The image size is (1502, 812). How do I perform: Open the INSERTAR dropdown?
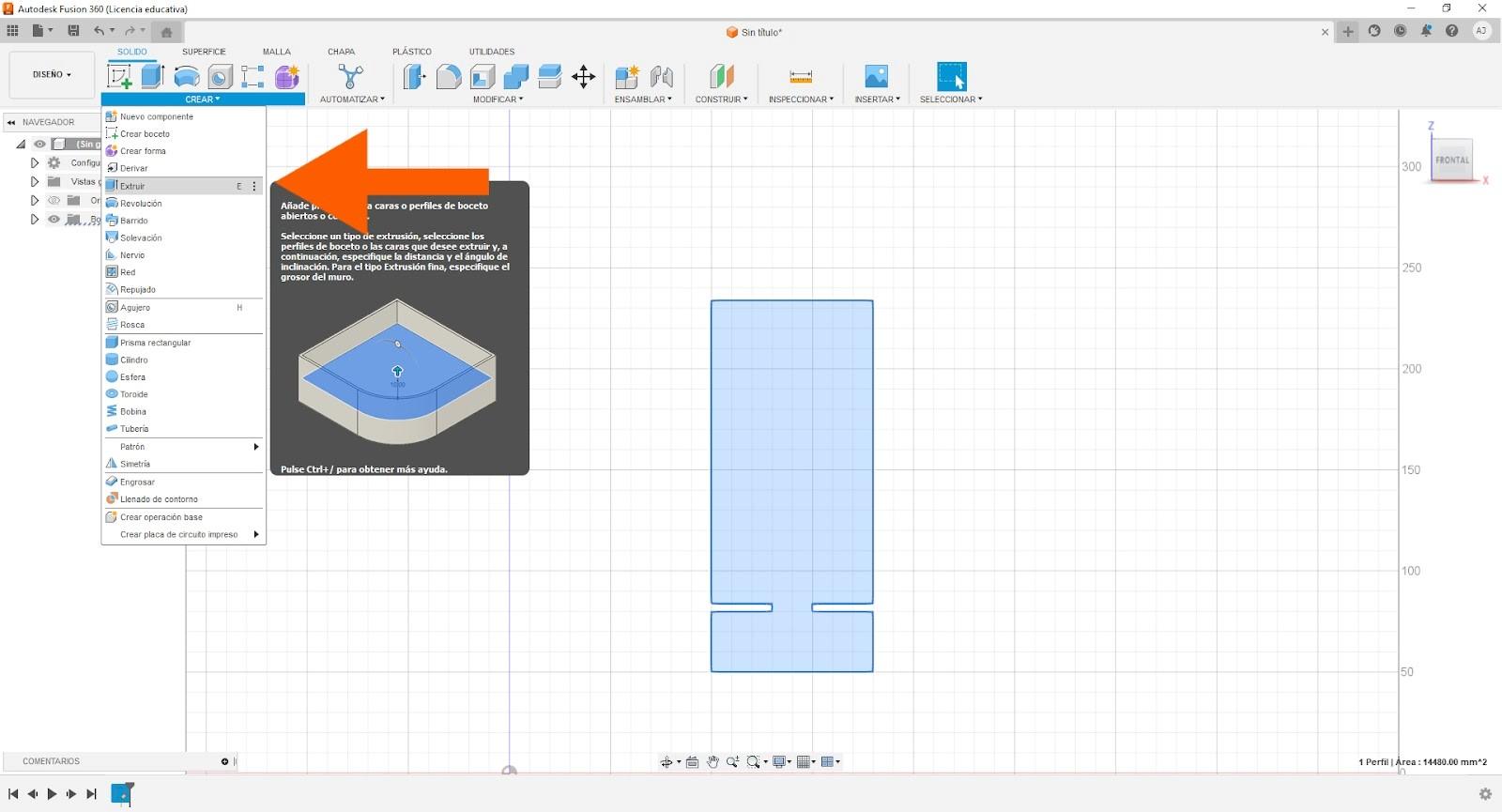point(877,100)
